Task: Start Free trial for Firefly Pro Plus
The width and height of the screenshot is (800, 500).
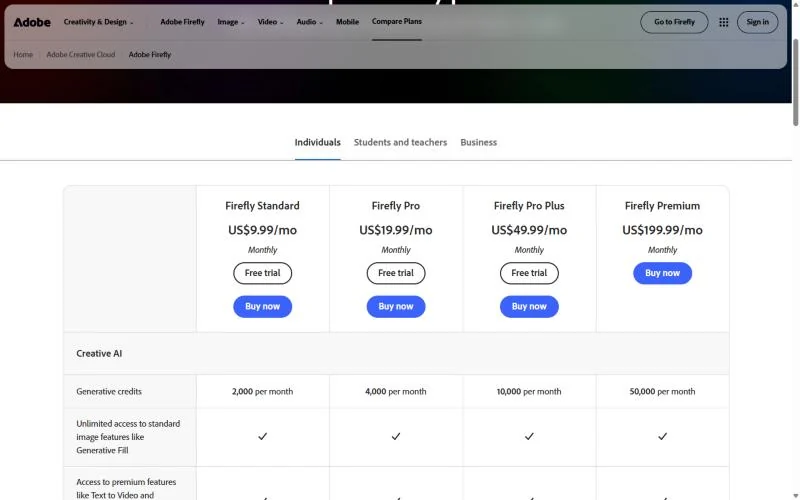Action: (x=529, y=273)
